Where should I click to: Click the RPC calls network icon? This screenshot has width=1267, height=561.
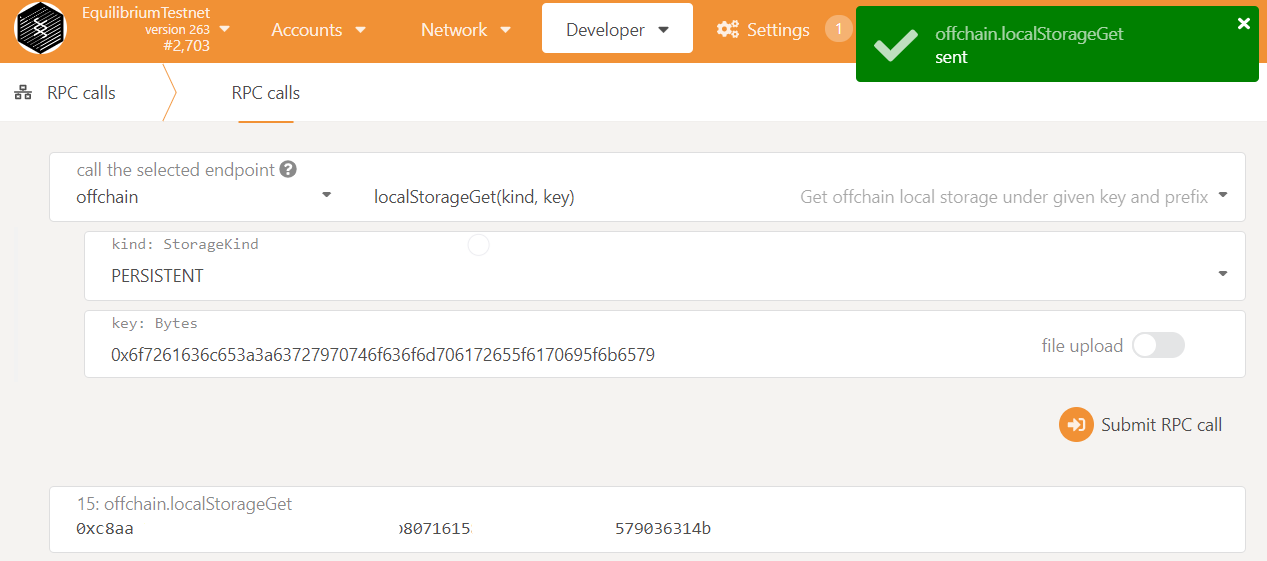tap(23, 93)
